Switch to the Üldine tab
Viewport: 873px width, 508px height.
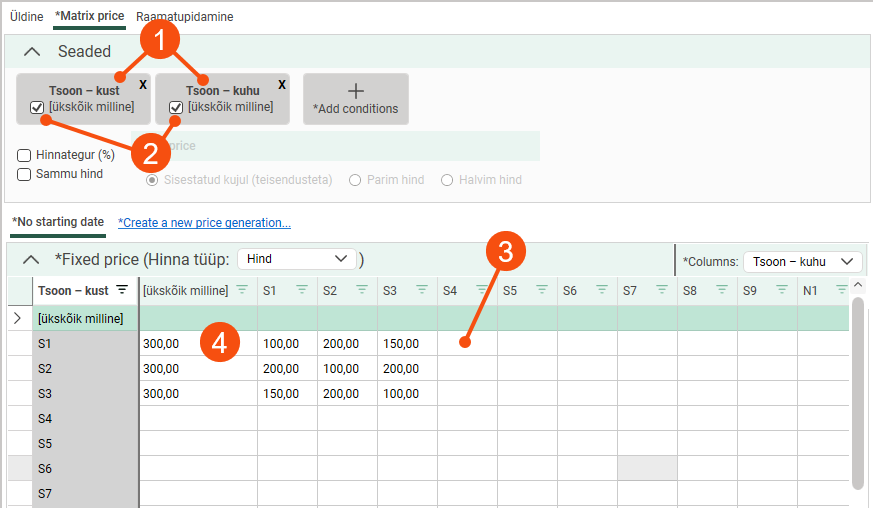pyautogui.click(x=26, y=17)
